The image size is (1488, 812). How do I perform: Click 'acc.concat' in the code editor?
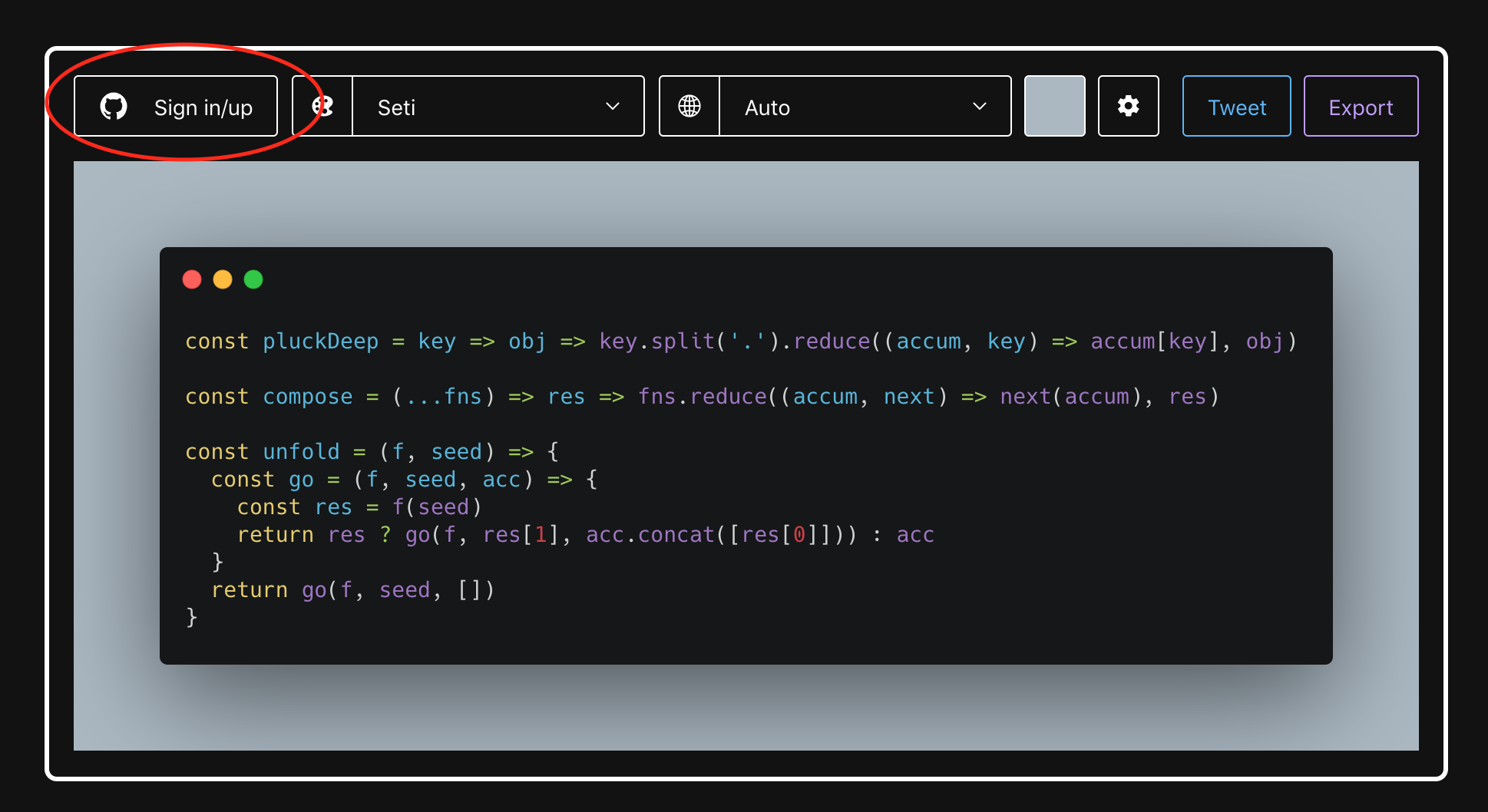tap(650, 535)
